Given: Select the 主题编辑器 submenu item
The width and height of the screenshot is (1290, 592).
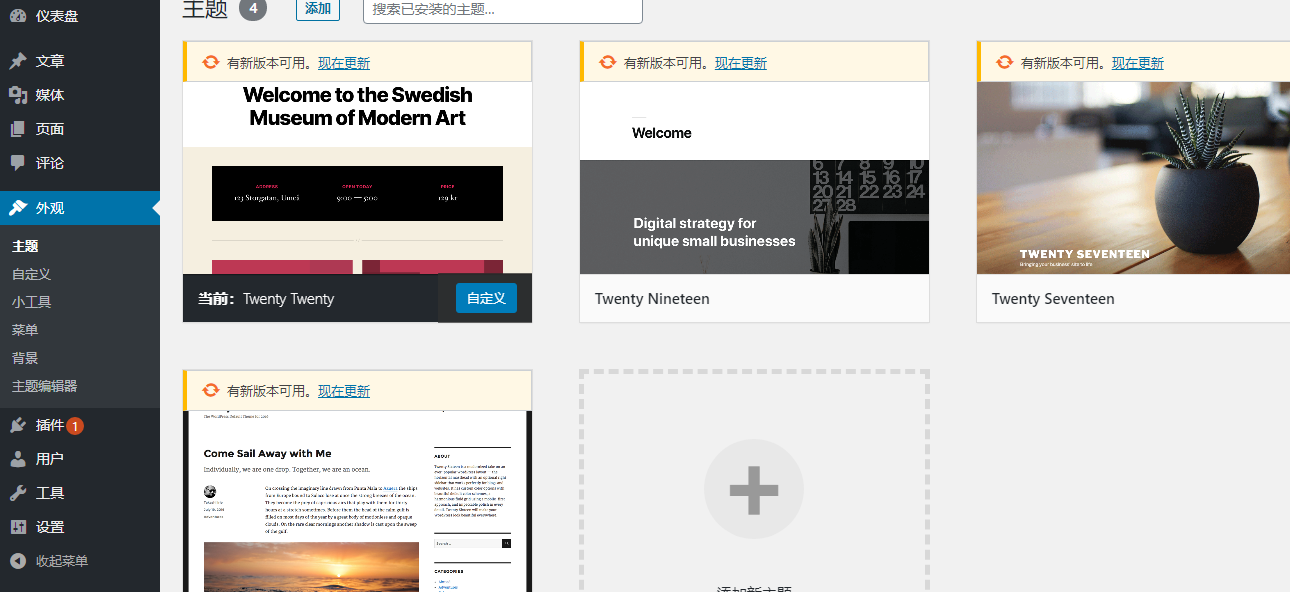Looking at the screenshot, I should (x=48, y=384).
